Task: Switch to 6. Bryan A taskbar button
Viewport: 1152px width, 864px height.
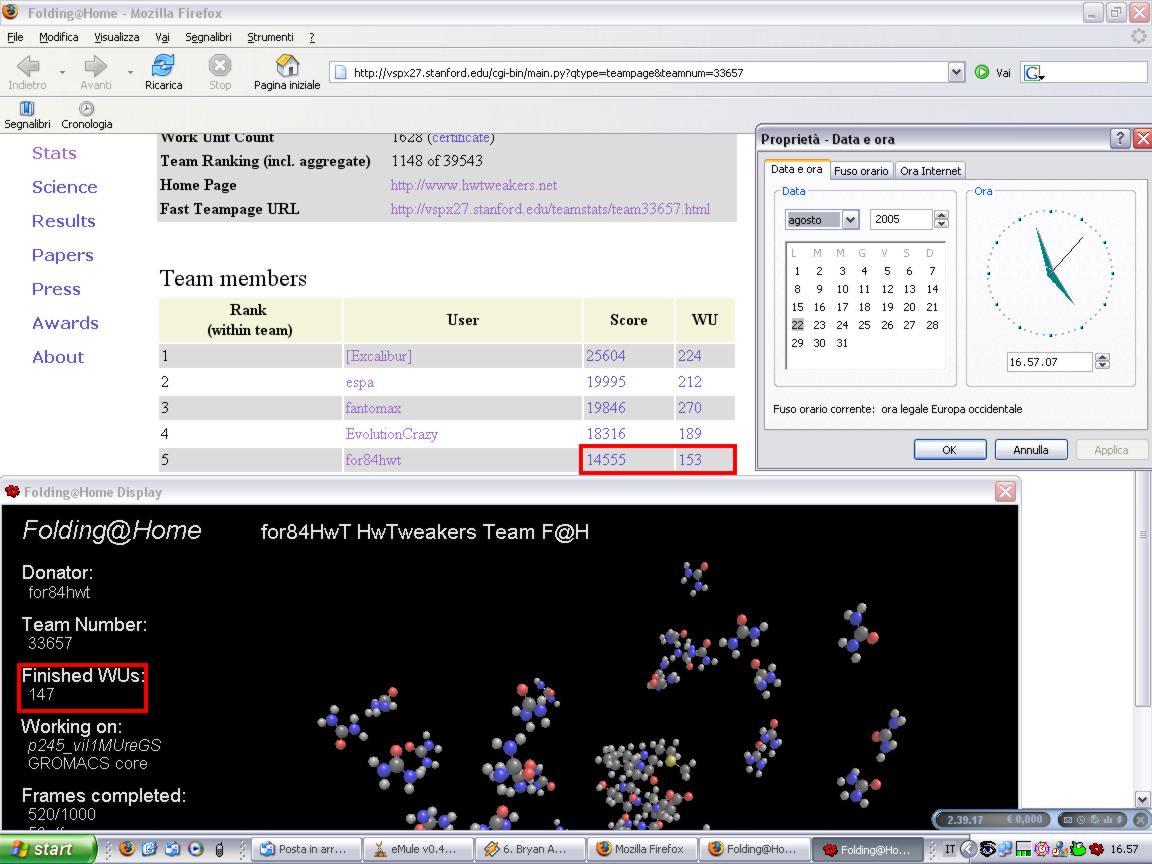Action: (x=530, y=849)
